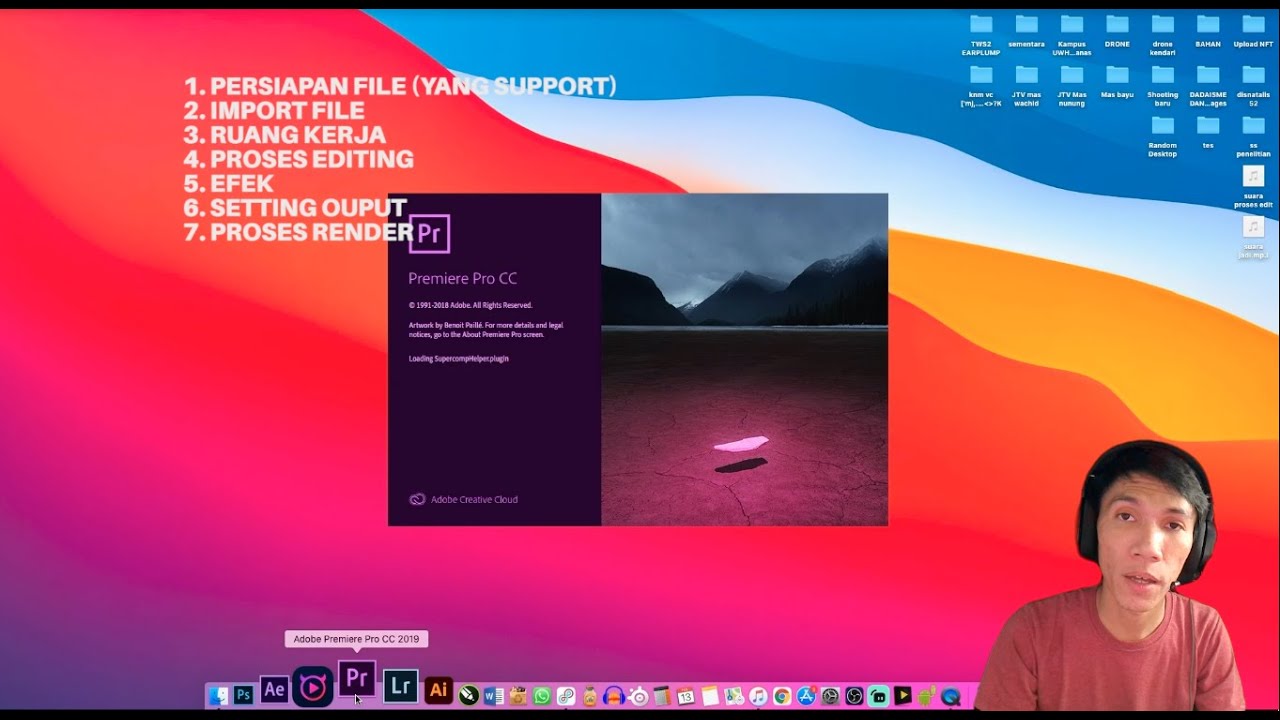Select the drone kendari folder

point(1162,34)
